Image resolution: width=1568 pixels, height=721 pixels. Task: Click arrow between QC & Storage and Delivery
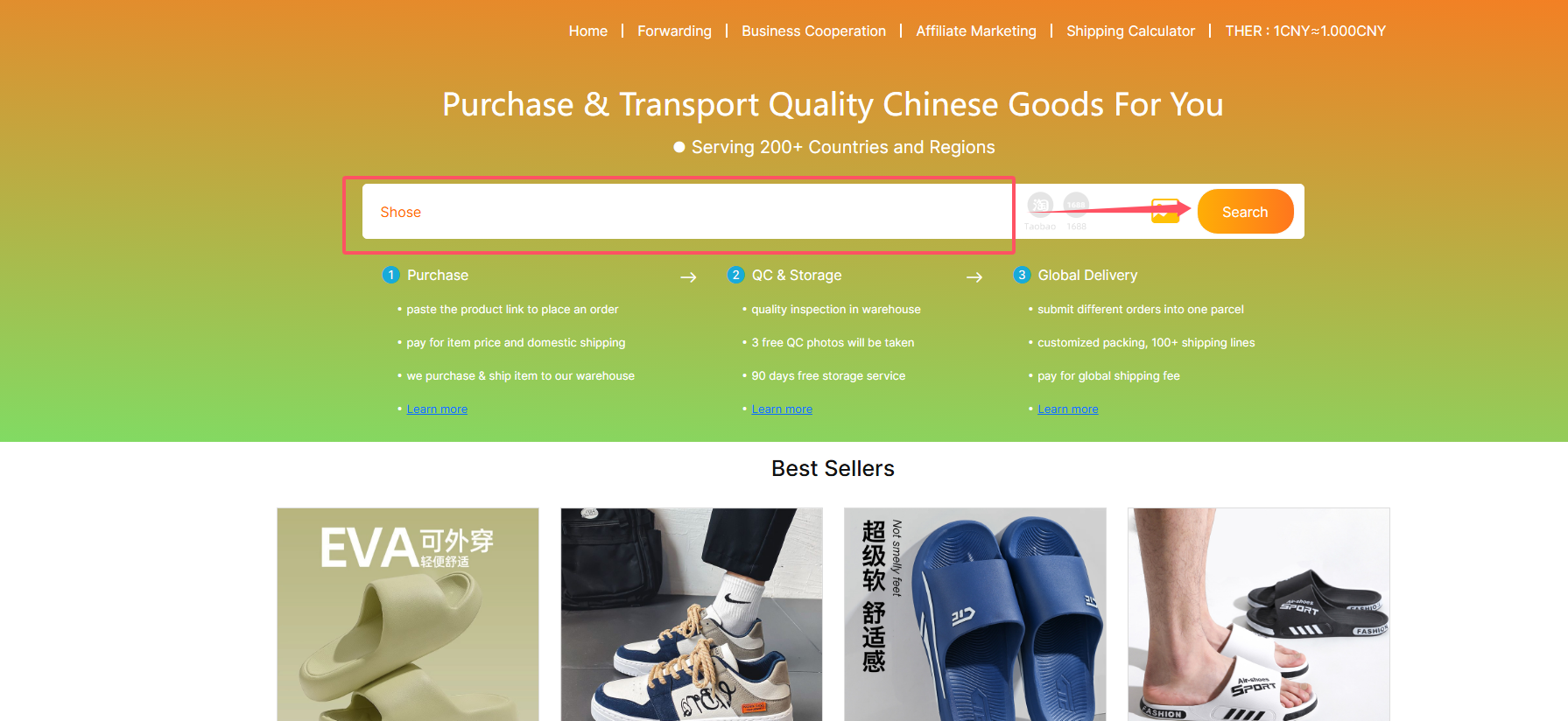[974, 277]
